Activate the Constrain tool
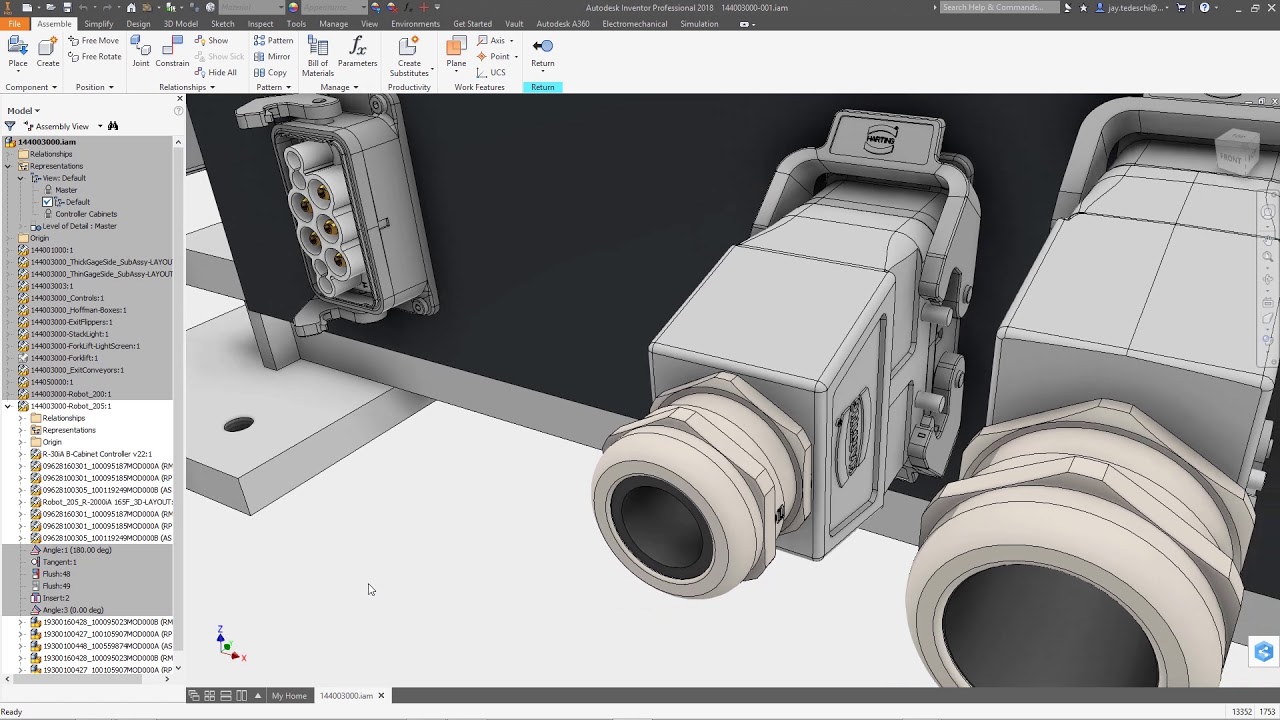This screenshot has height=720, width=1280. tap(172, 52)
